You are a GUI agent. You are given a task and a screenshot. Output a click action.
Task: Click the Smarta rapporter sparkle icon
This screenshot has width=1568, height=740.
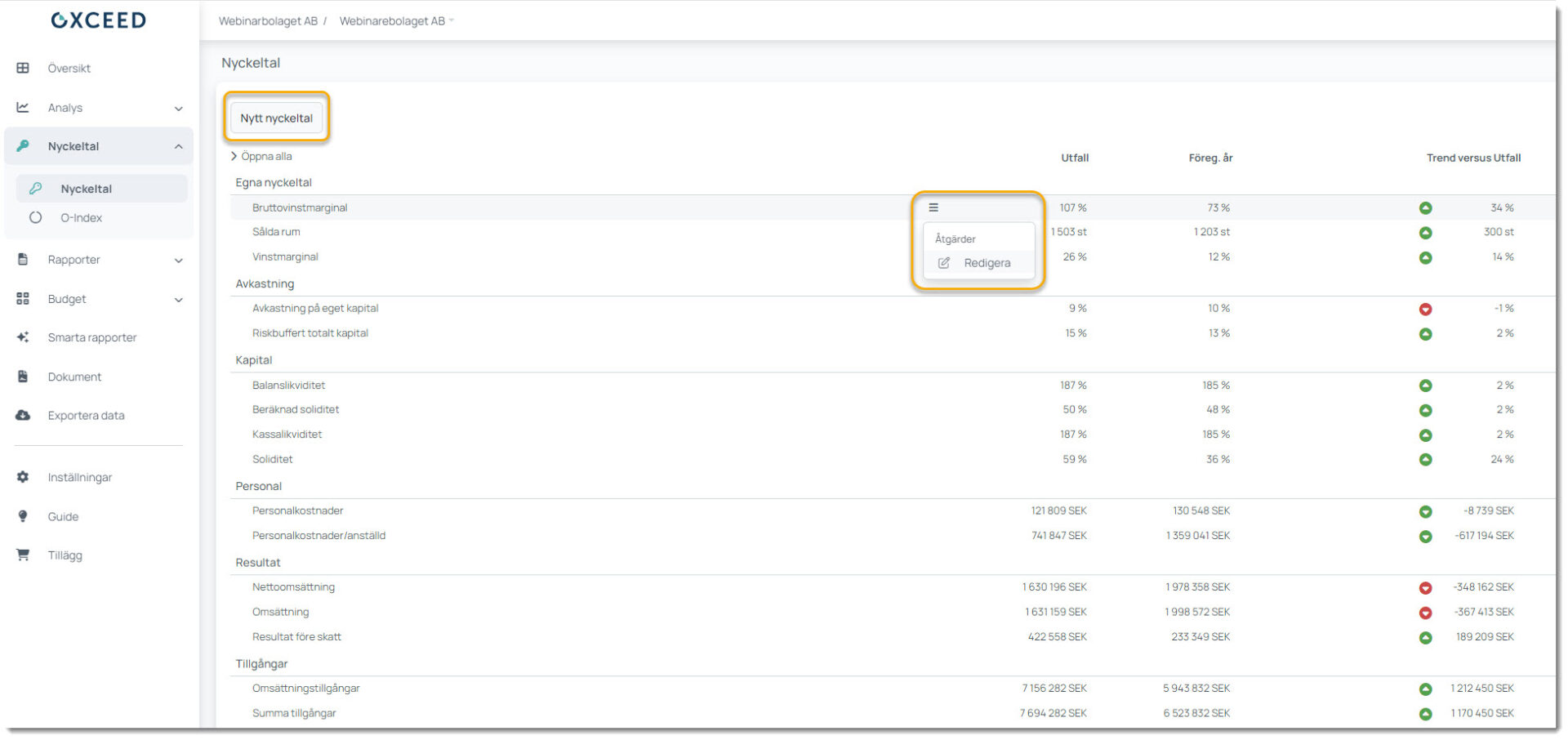coord(23,337)
